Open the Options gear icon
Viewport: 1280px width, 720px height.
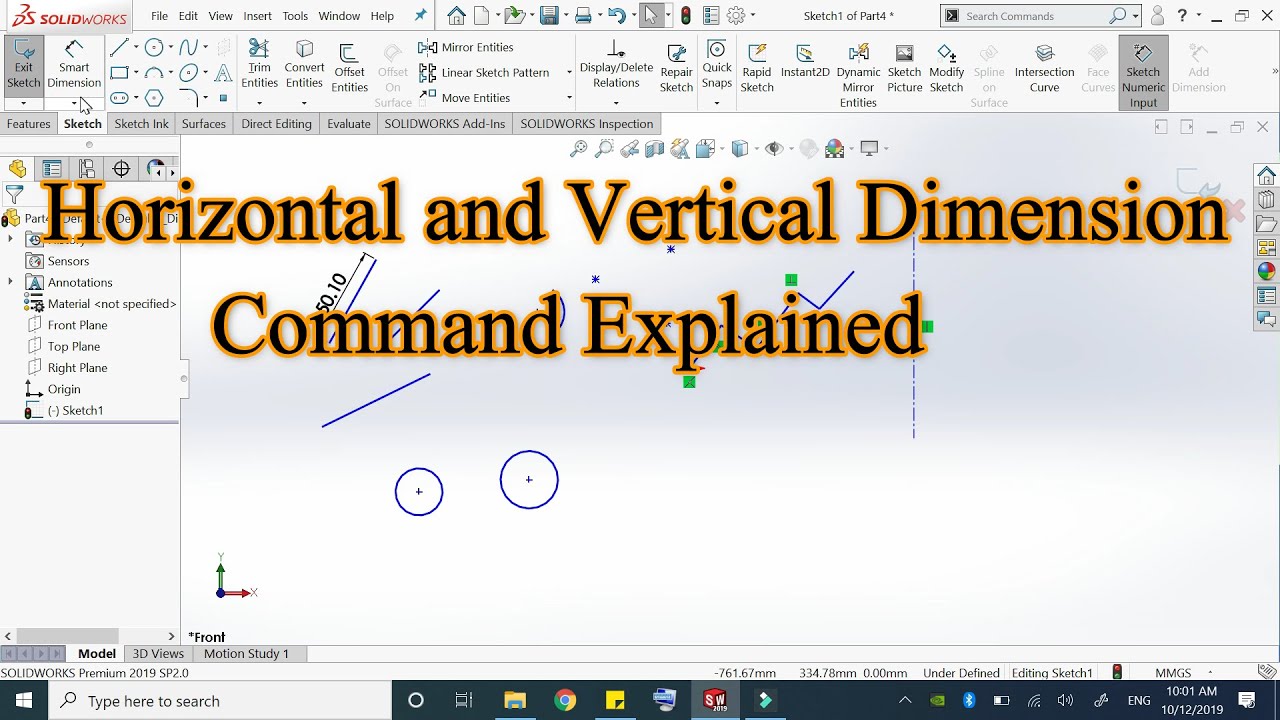736,15
